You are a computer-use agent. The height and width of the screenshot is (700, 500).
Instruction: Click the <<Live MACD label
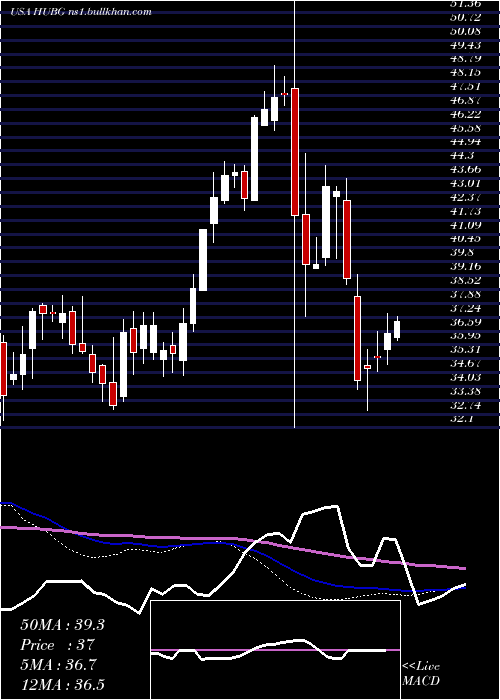(421, 673)
